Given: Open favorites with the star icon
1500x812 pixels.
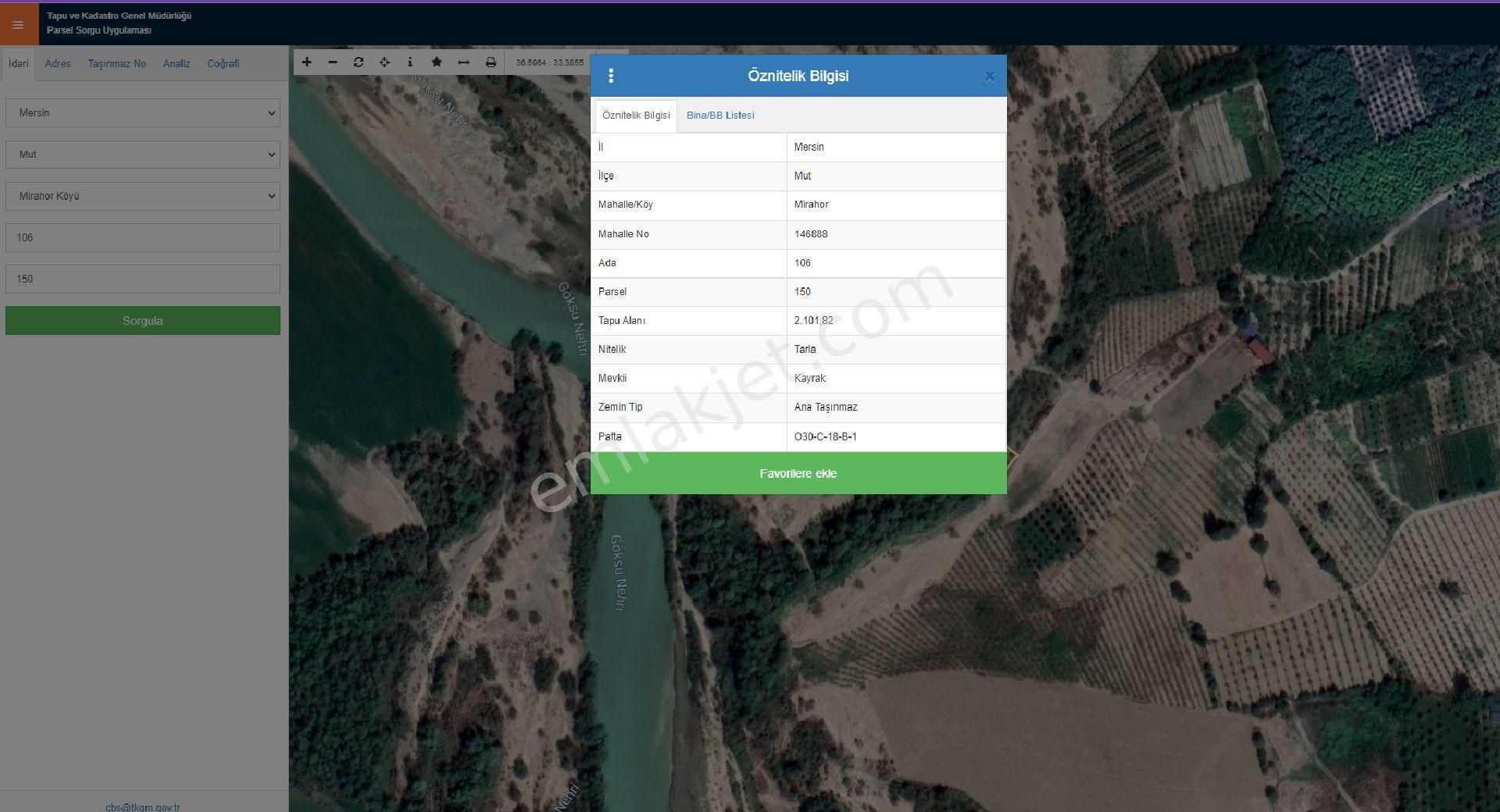Looking at the screenshot, I should 437,62.
